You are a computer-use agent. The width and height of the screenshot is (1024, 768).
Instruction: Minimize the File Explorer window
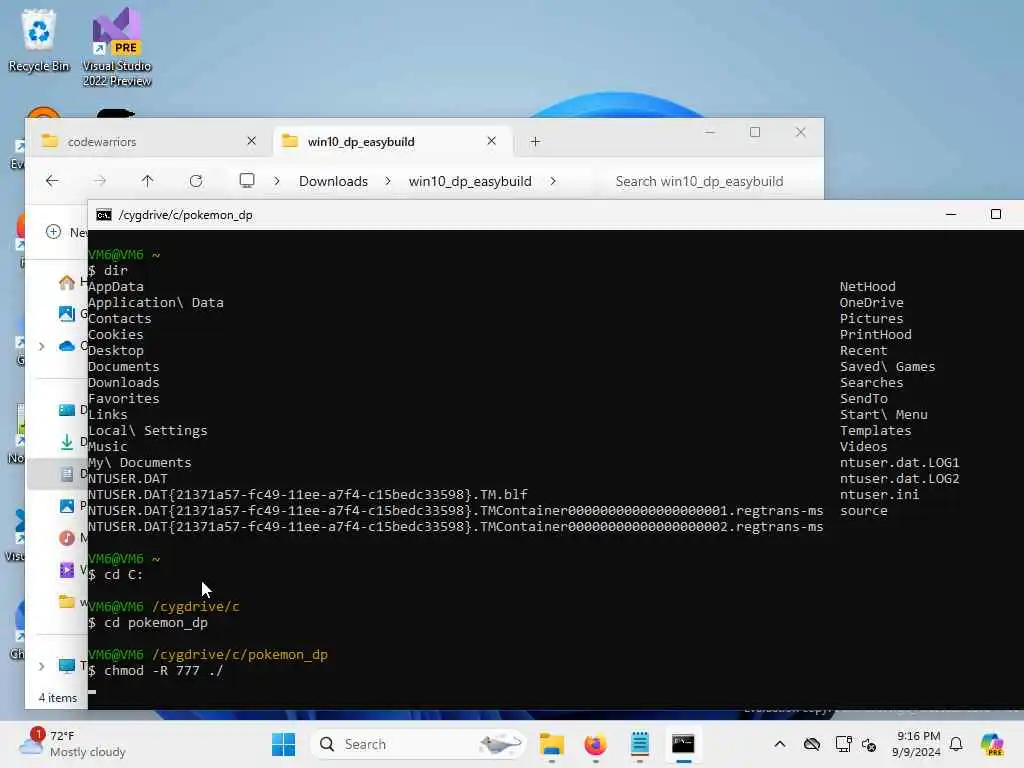click(x=710, y=132)
